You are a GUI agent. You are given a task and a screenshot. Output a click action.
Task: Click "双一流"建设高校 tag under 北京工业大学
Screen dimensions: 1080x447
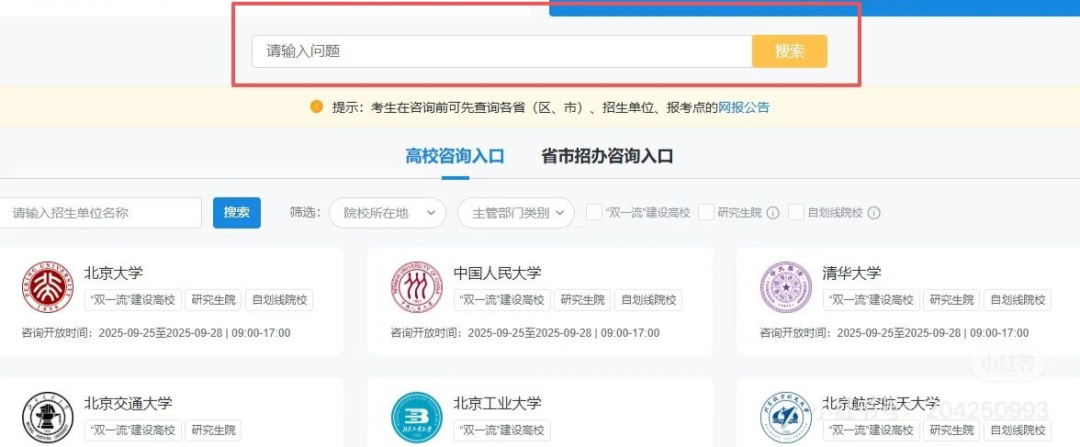click(502, 431)
